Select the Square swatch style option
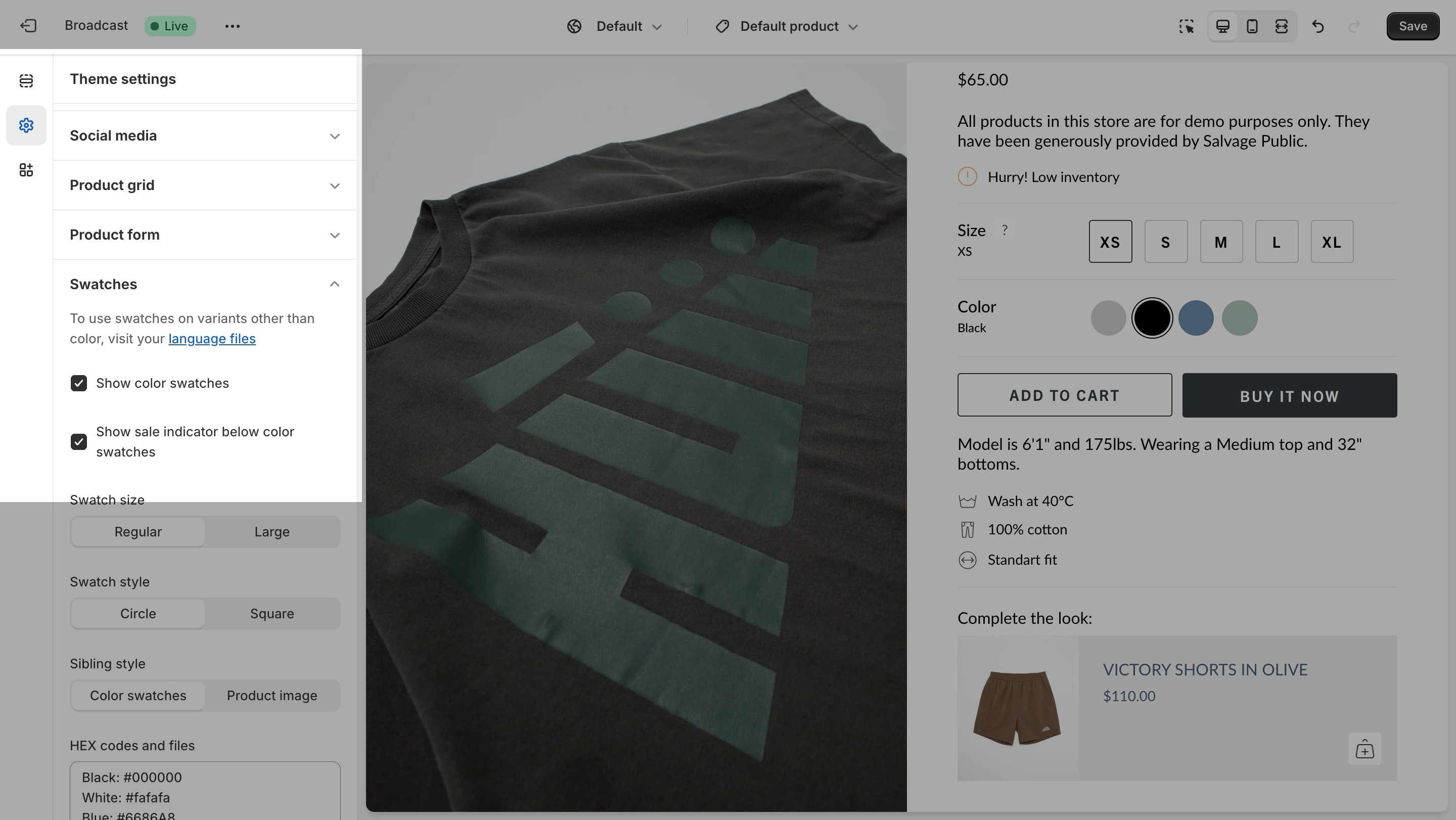The height and width of the screenshot is (820, 1456). click(x=272, y=614)
